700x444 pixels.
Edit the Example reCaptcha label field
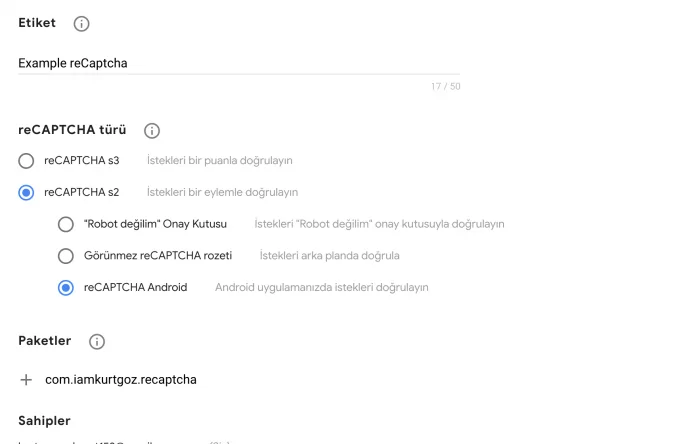click(x=239, y=63)
